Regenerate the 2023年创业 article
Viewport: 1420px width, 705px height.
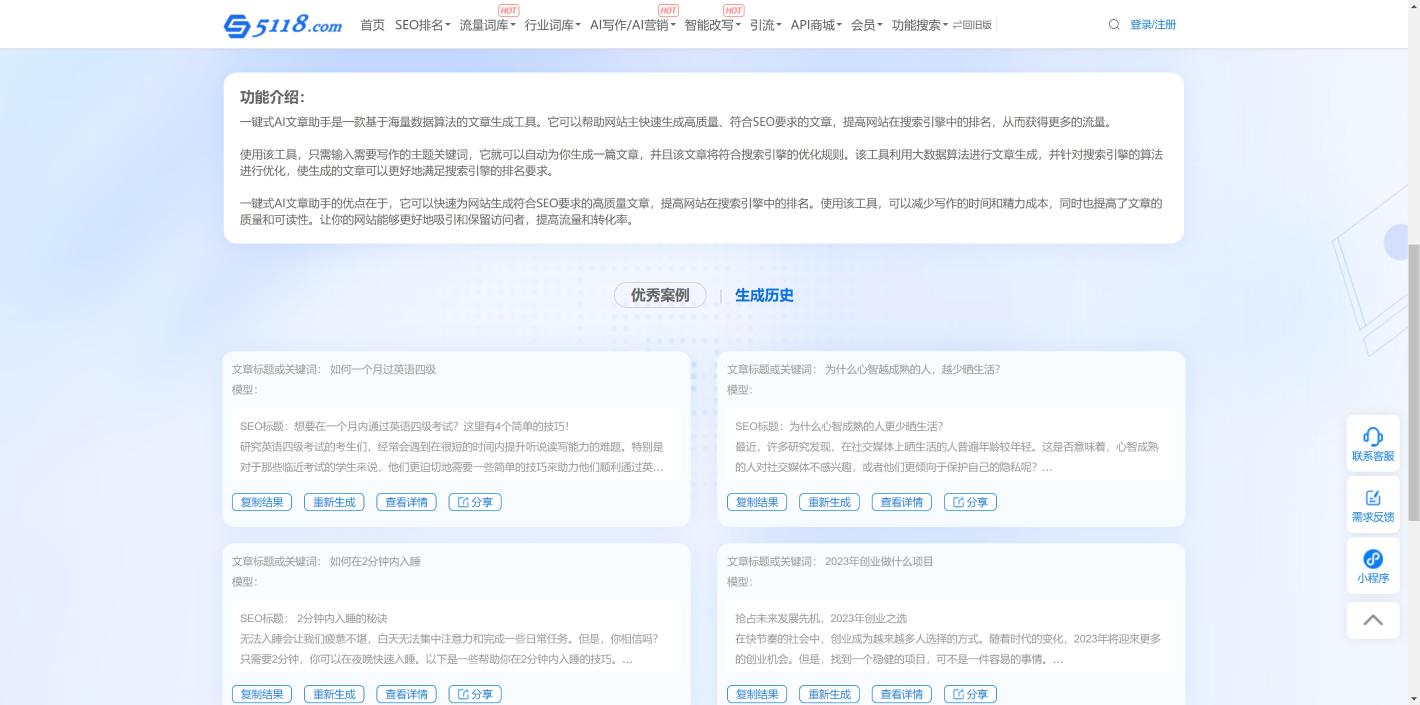(x=829, y=694)
